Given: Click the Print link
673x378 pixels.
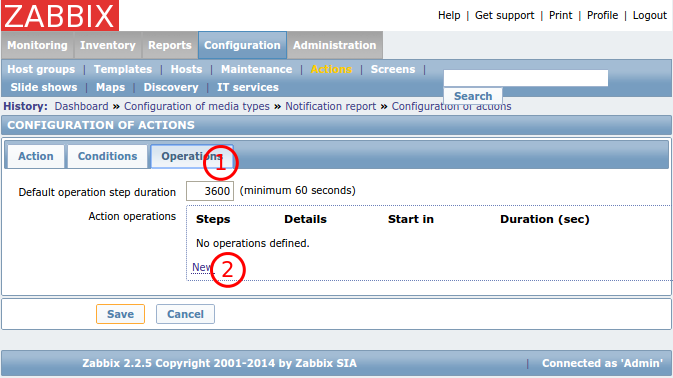Looking at the screenshot, I should (561, 15).
